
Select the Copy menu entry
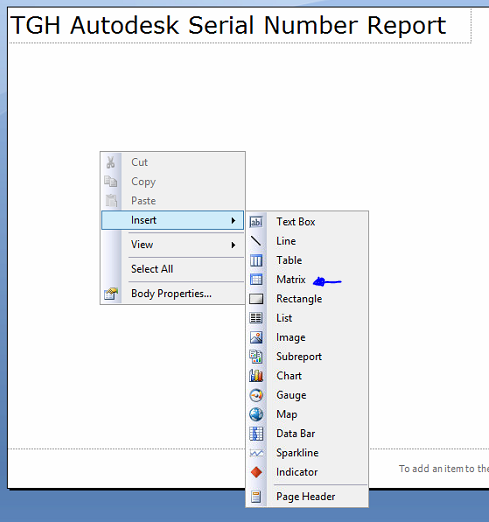[173, 181]
